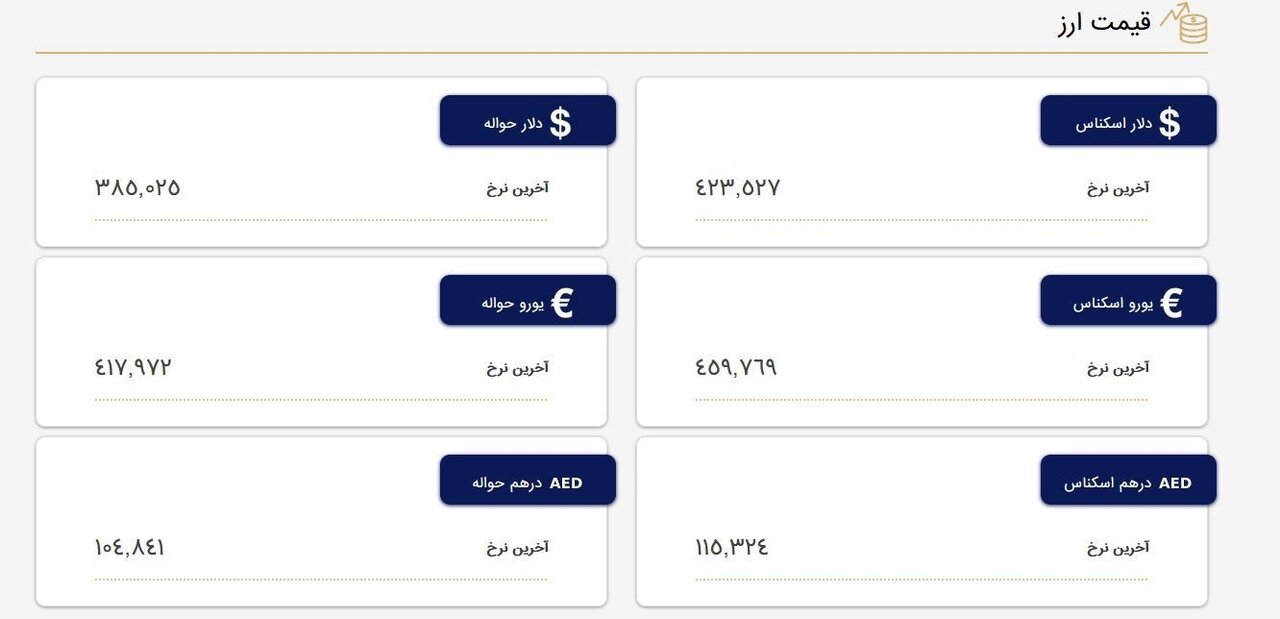Click the price ٣٨٥,٠٢٥ for dollar transfer

click(x=136, y=187)
